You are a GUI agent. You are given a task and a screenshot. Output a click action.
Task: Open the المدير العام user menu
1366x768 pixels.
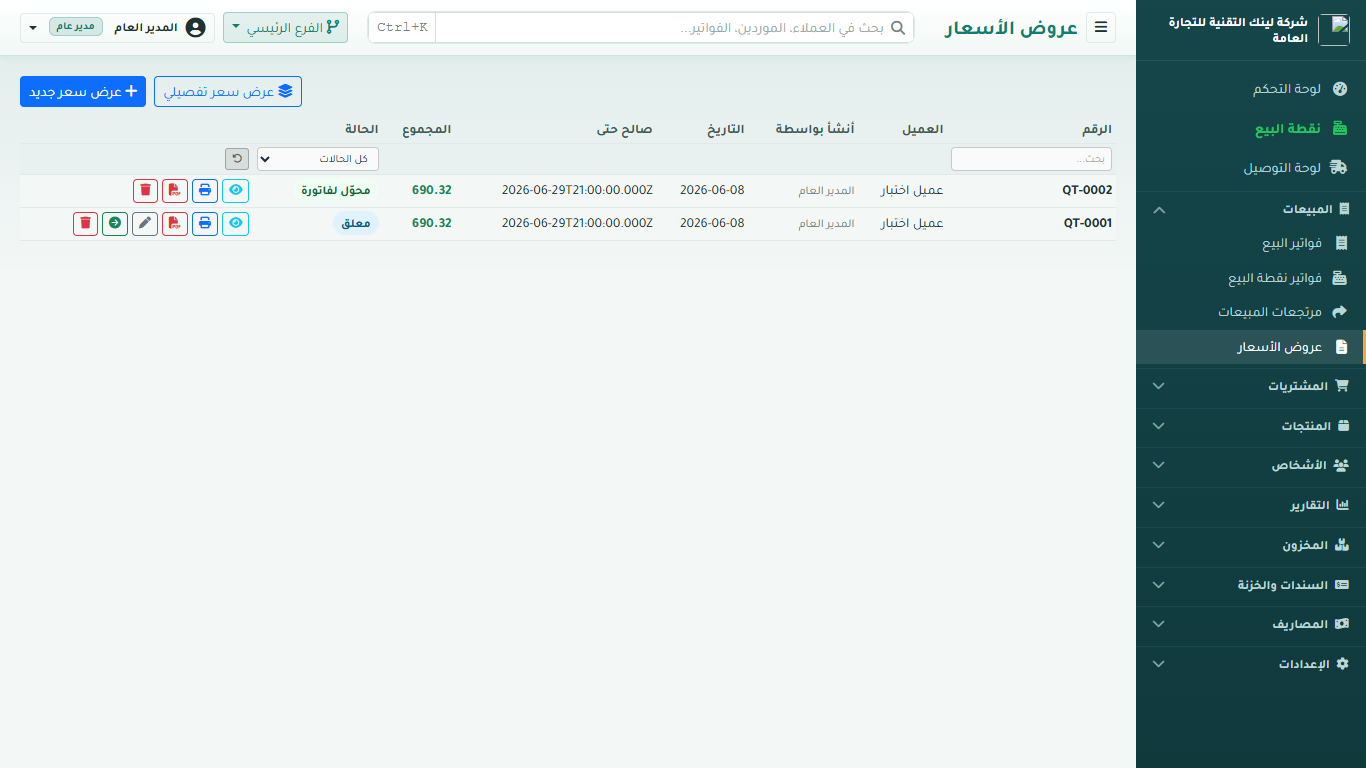118,28
